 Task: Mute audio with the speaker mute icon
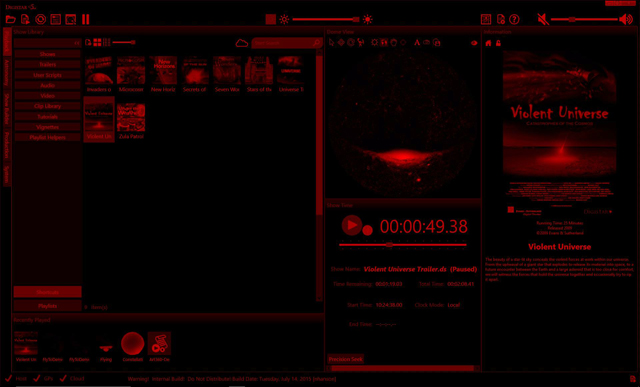543,19
